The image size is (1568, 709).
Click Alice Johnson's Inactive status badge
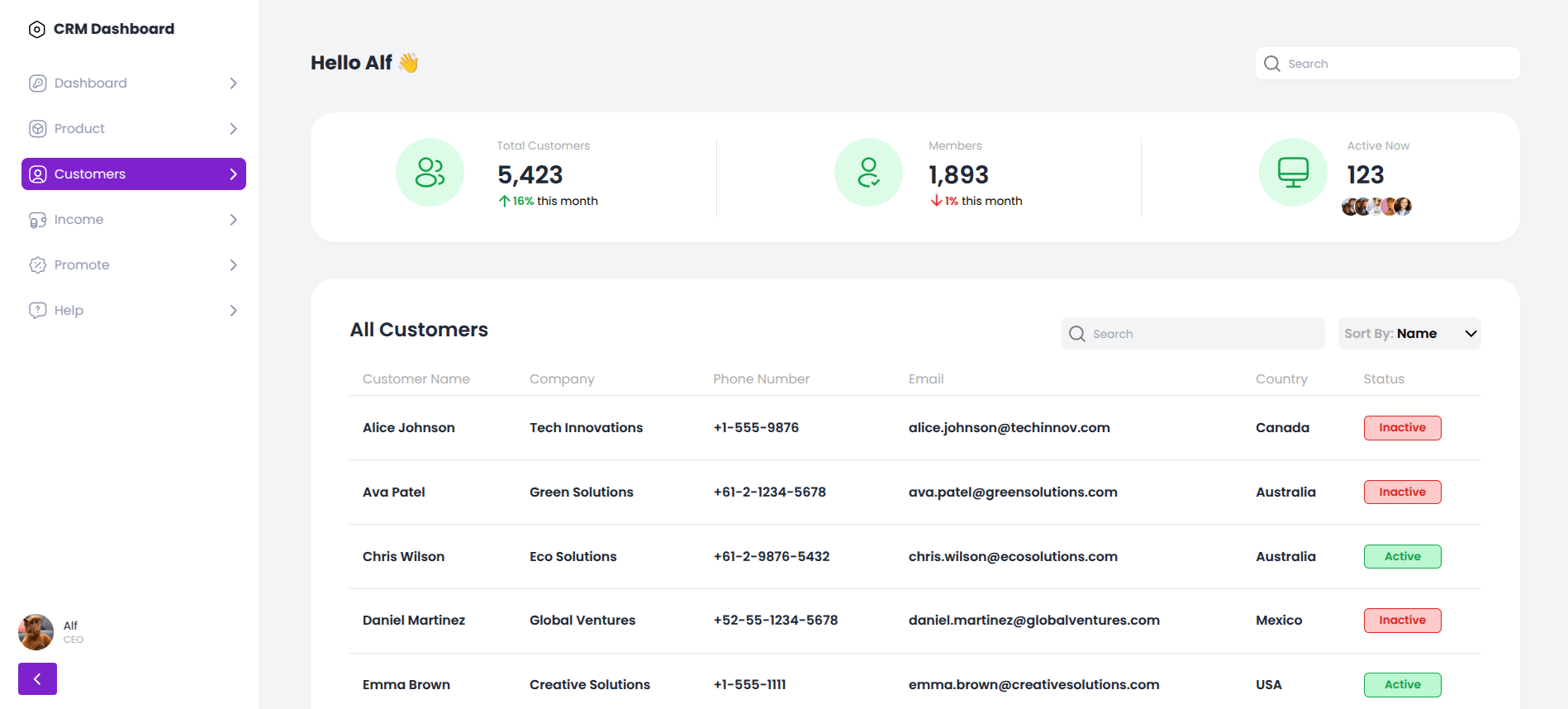tap(1402, 428)
